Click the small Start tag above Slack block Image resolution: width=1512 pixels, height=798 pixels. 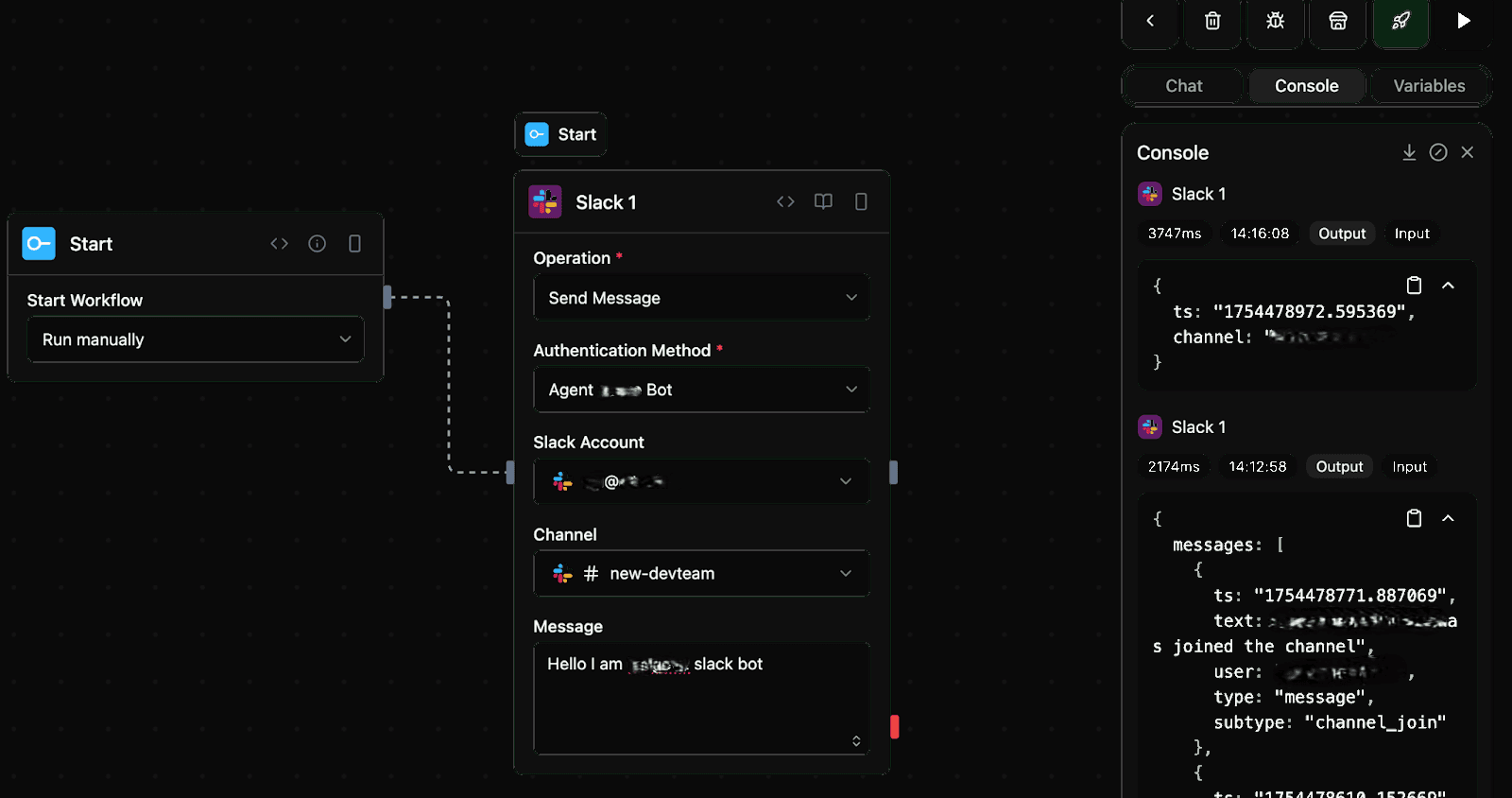point(561,134)
